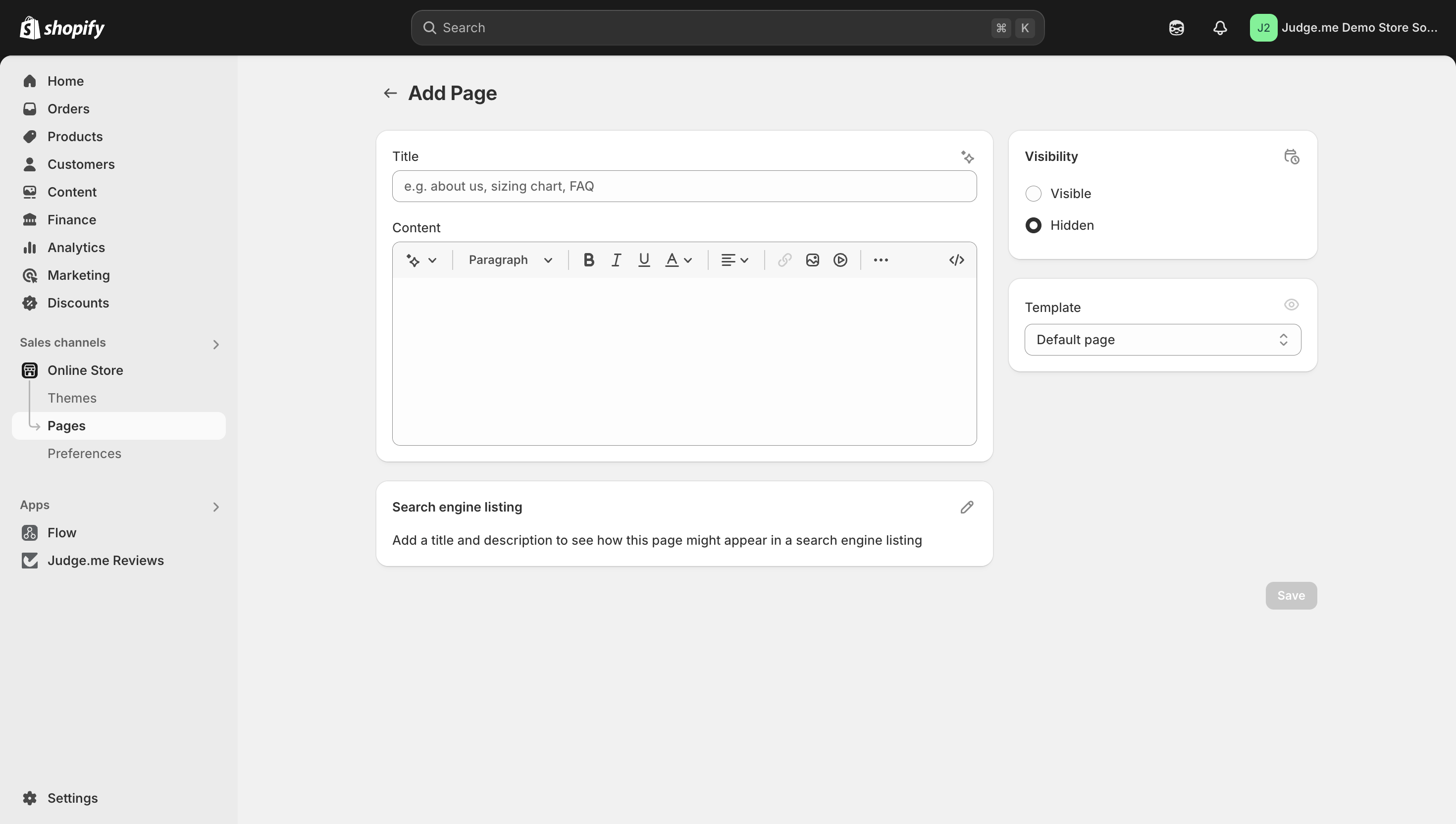Click the insert image icon
The image size is (1456, 824).
click(x=813, y=260)
